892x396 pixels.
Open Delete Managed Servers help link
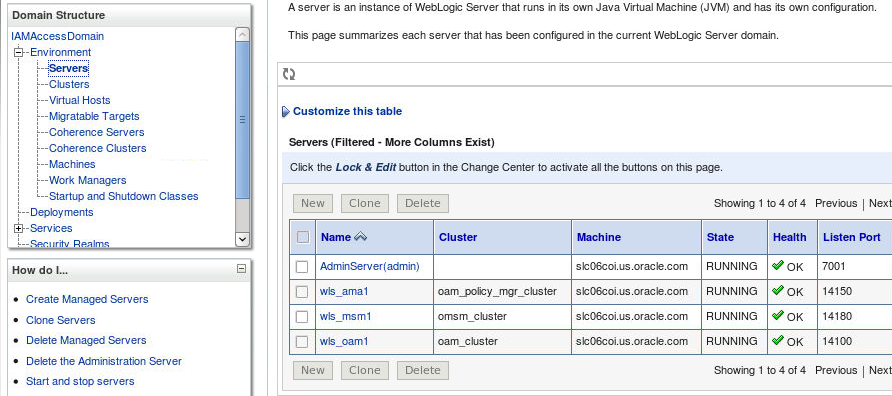(86, 340)
